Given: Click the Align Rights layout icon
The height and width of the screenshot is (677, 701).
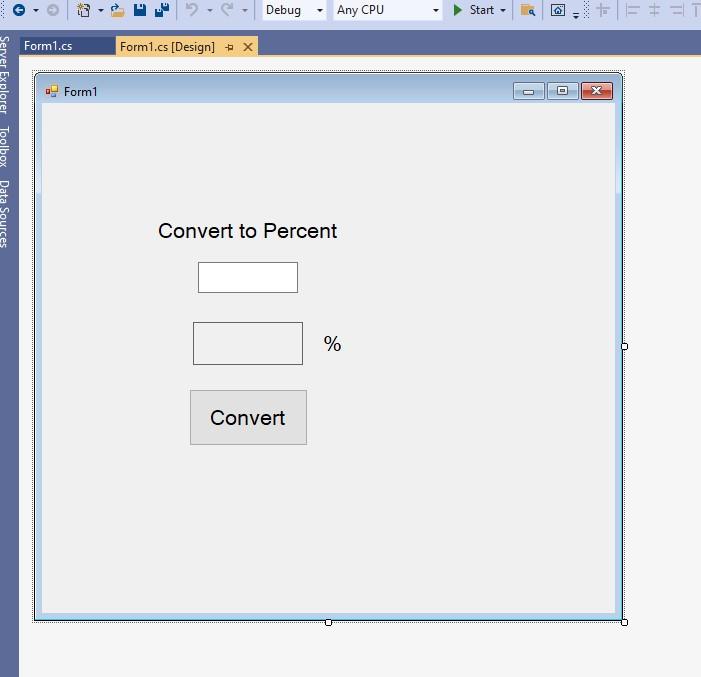Looking at the screenshot, I should (x=676, y=10).
